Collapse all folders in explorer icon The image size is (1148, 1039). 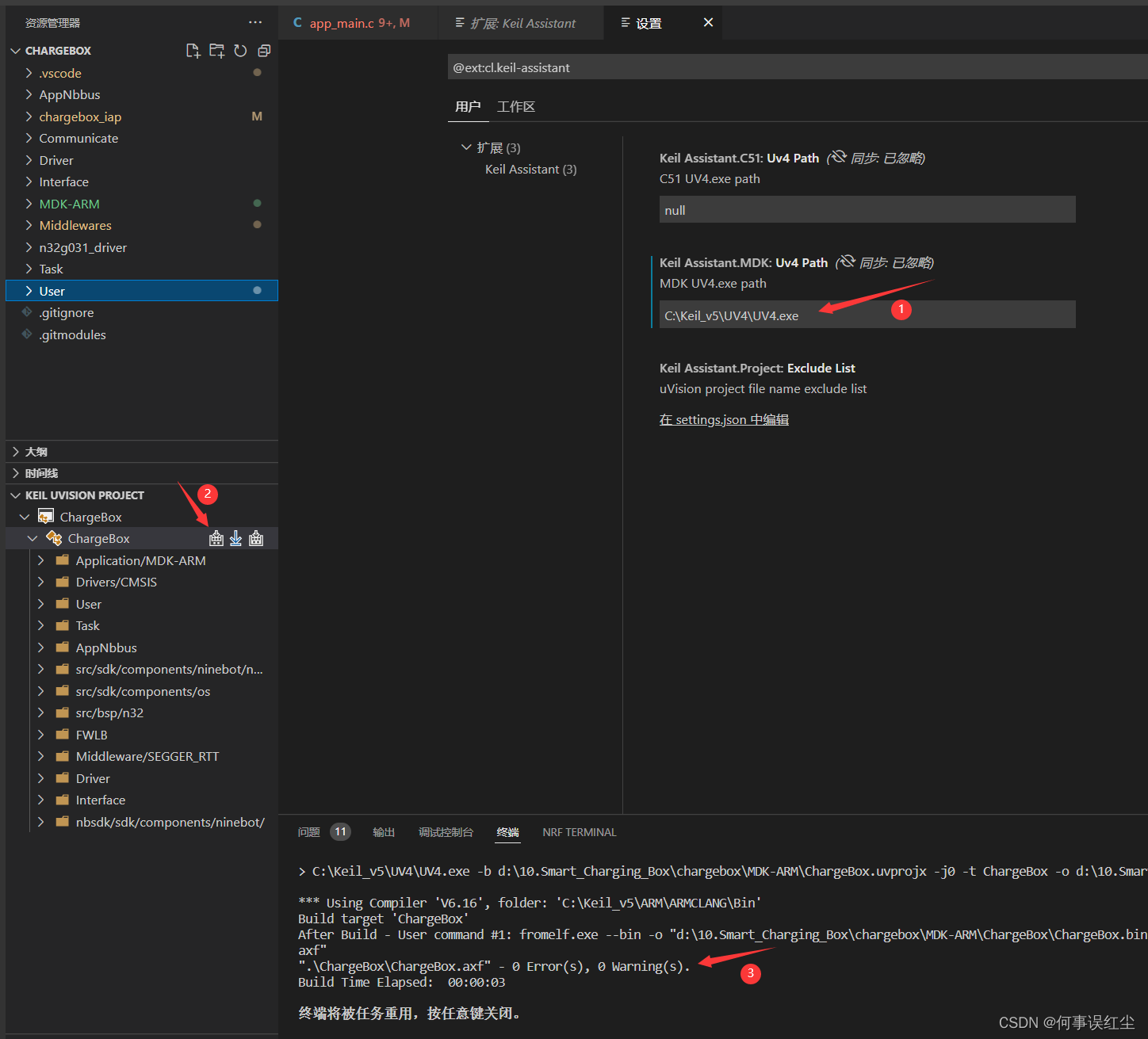pos(264,51)
